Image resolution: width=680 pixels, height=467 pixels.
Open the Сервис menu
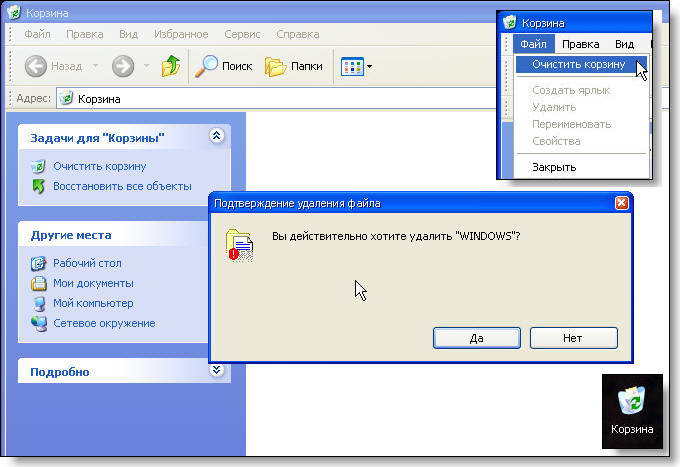point(242,34)
